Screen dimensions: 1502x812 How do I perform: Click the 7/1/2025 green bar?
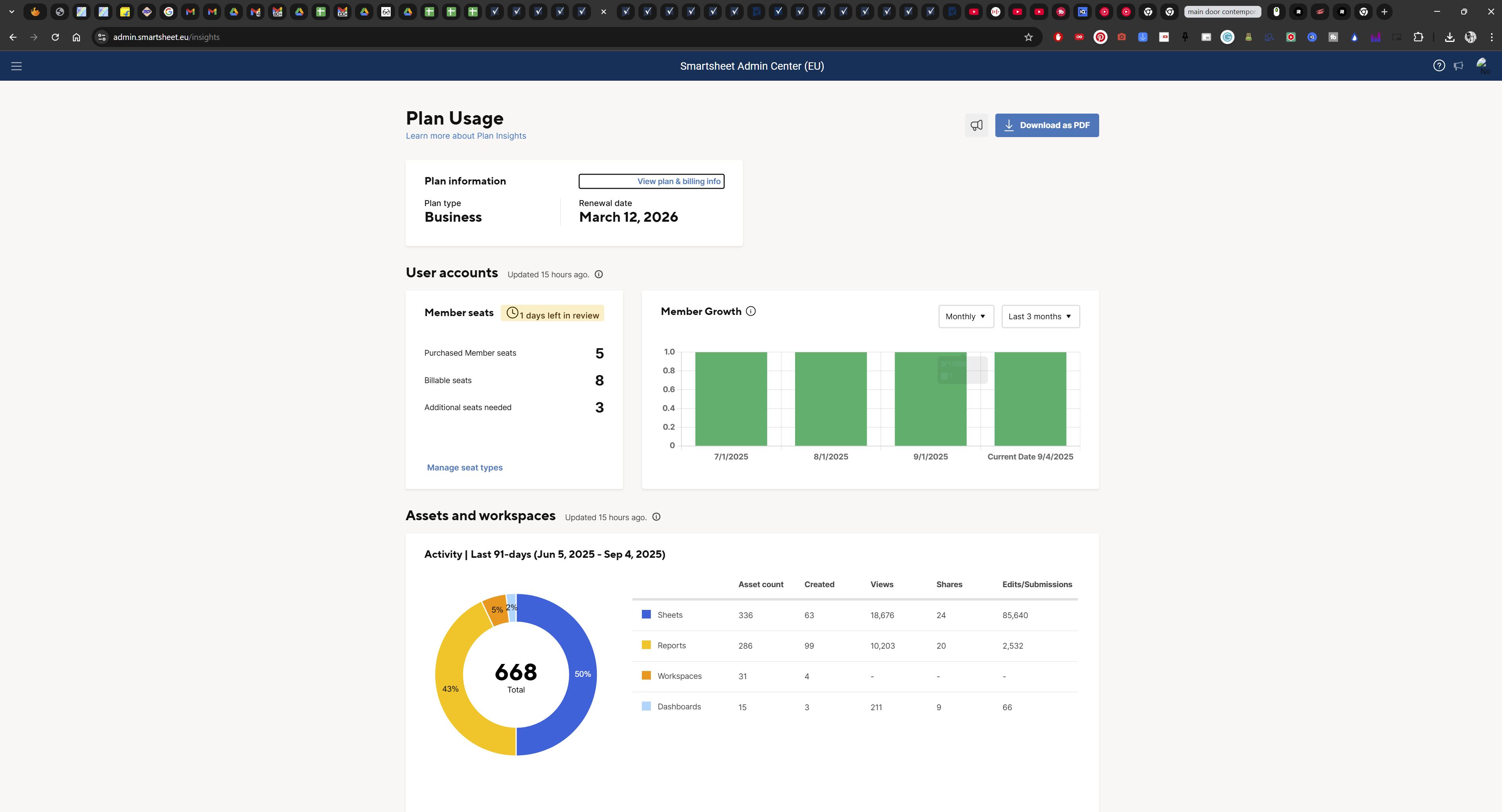click(731, 399)
